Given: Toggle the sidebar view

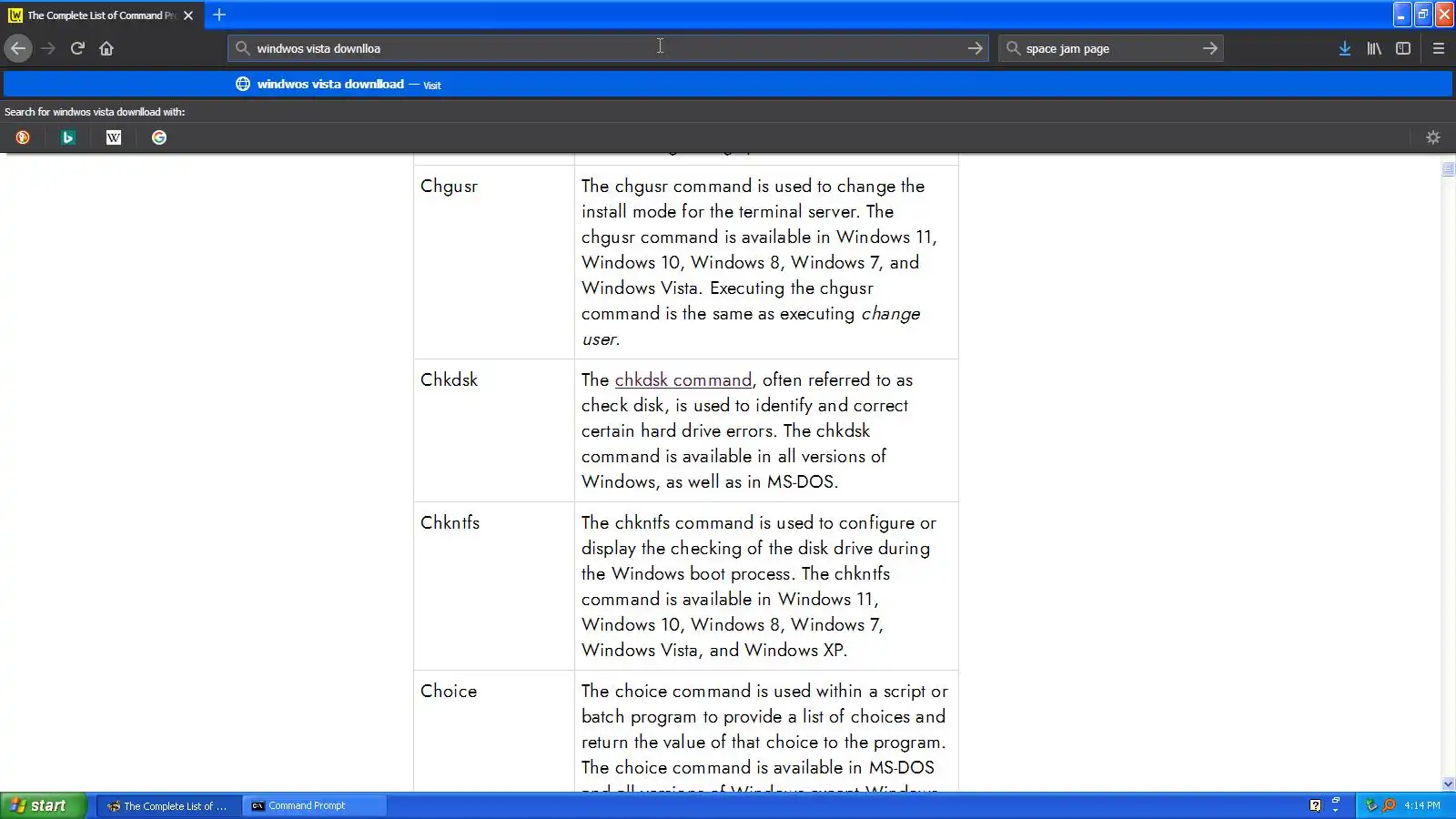Looking at the screenshot, I should [1403, 48].
